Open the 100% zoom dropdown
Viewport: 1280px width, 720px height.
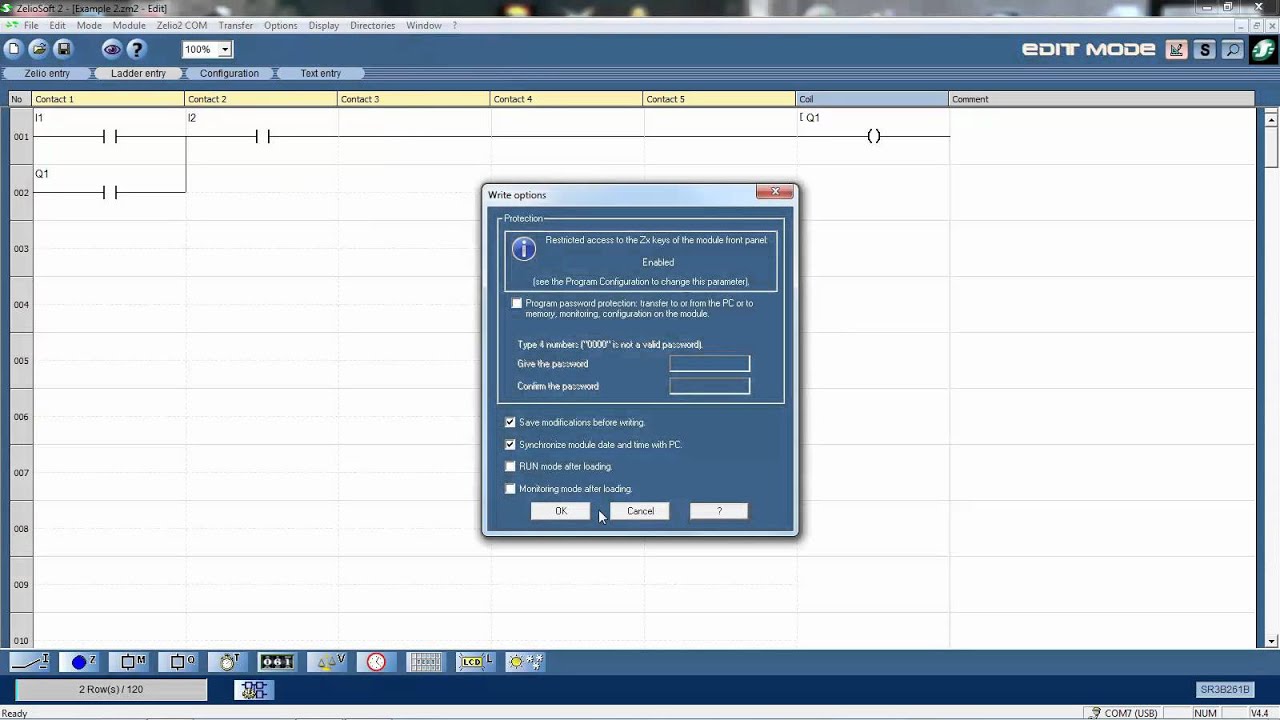[225, 49]
